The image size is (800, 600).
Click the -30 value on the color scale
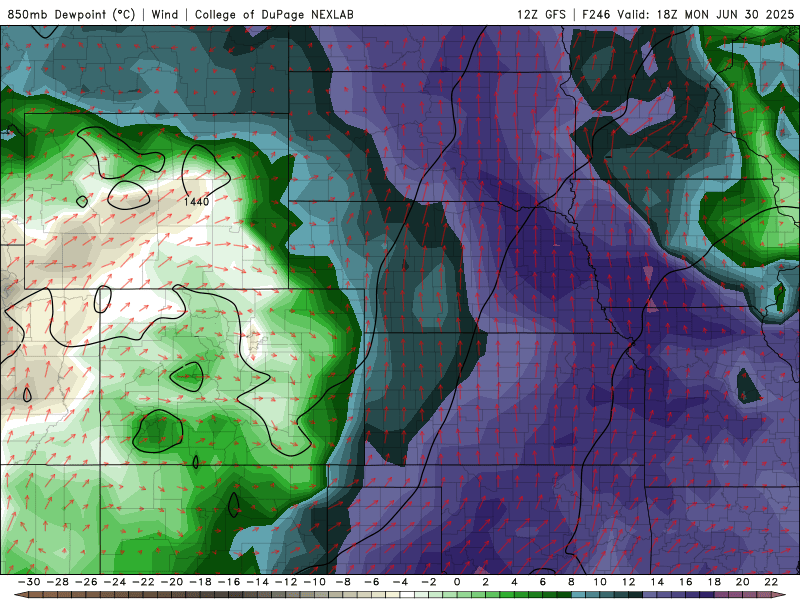tap(29, 582)
